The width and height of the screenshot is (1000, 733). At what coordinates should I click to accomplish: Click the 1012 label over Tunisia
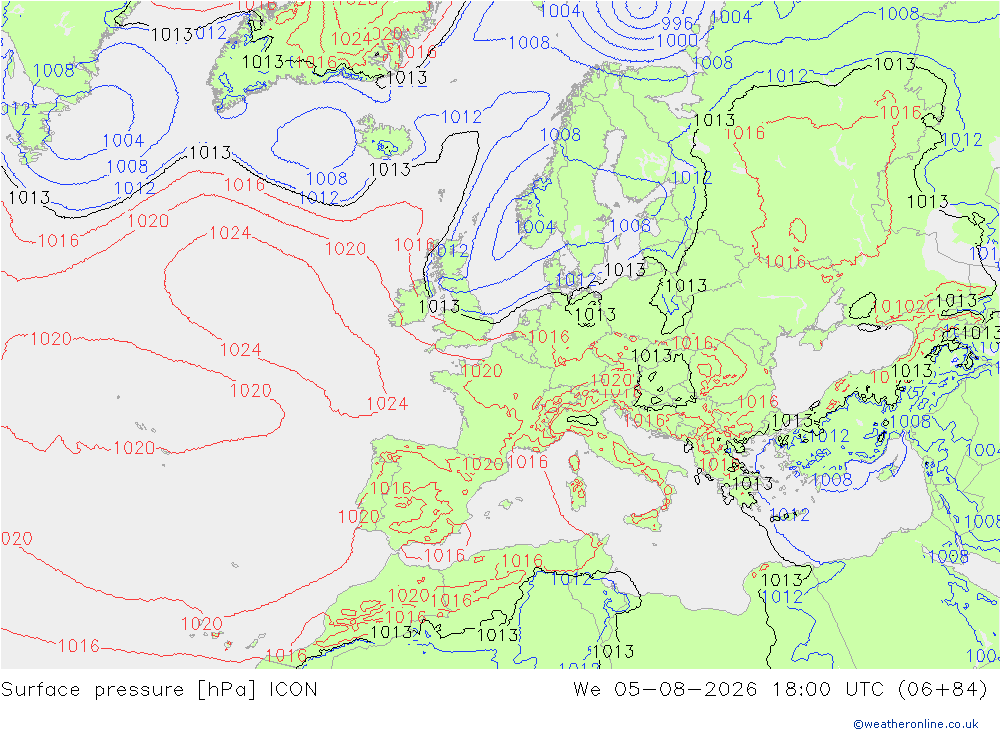571,579
